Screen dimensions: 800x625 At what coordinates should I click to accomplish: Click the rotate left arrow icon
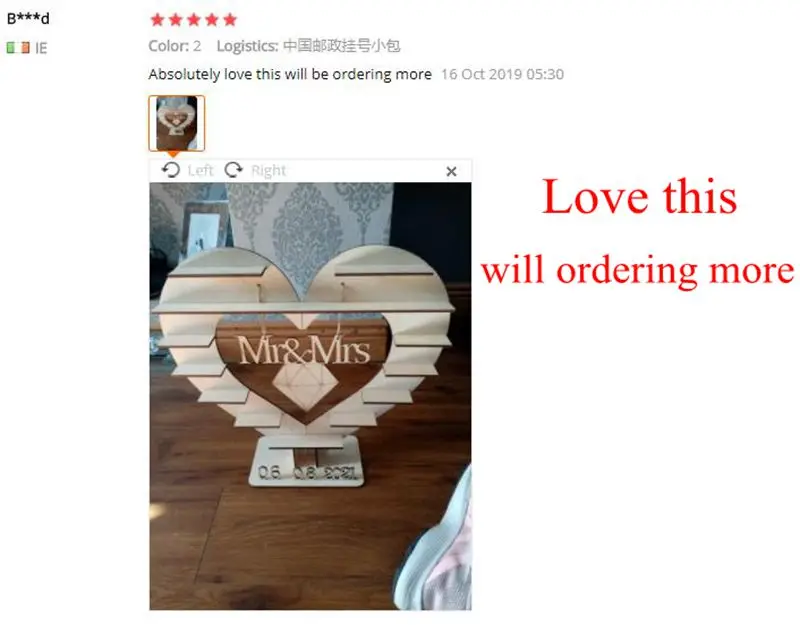[x=171, y=170]
